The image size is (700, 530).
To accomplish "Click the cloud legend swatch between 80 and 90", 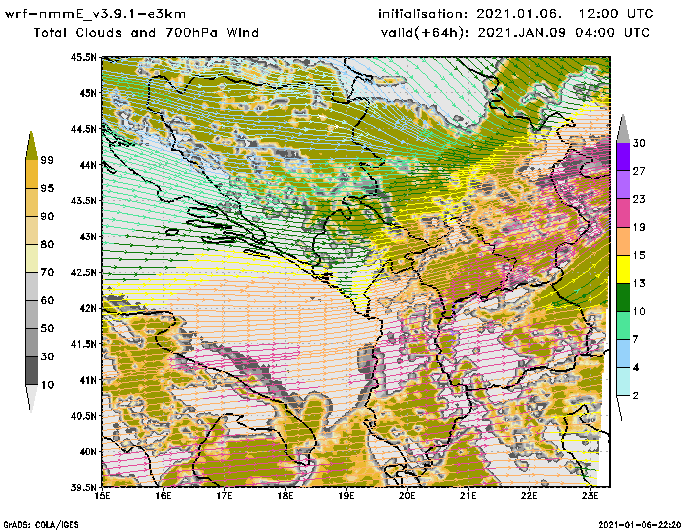I will (31, 230).
